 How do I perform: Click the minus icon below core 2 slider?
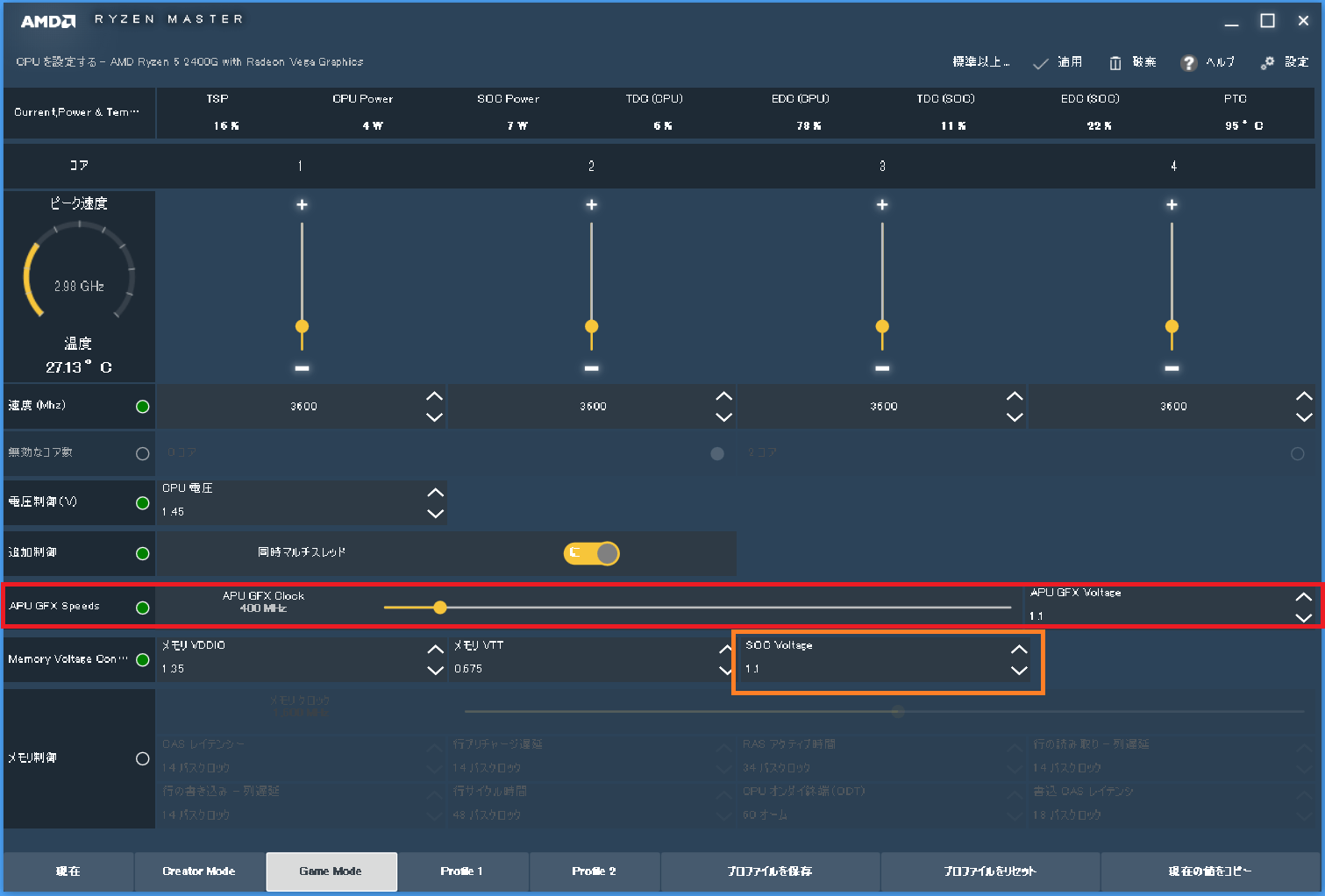click(592, 368)
